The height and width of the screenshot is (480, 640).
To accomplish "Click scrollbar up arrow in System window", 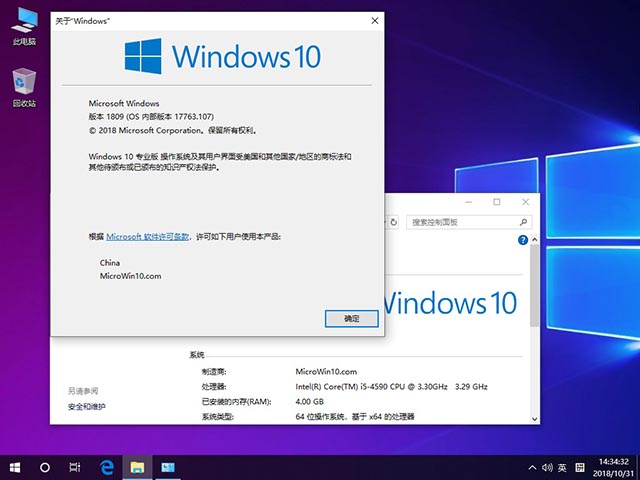I will coord(534,240).
